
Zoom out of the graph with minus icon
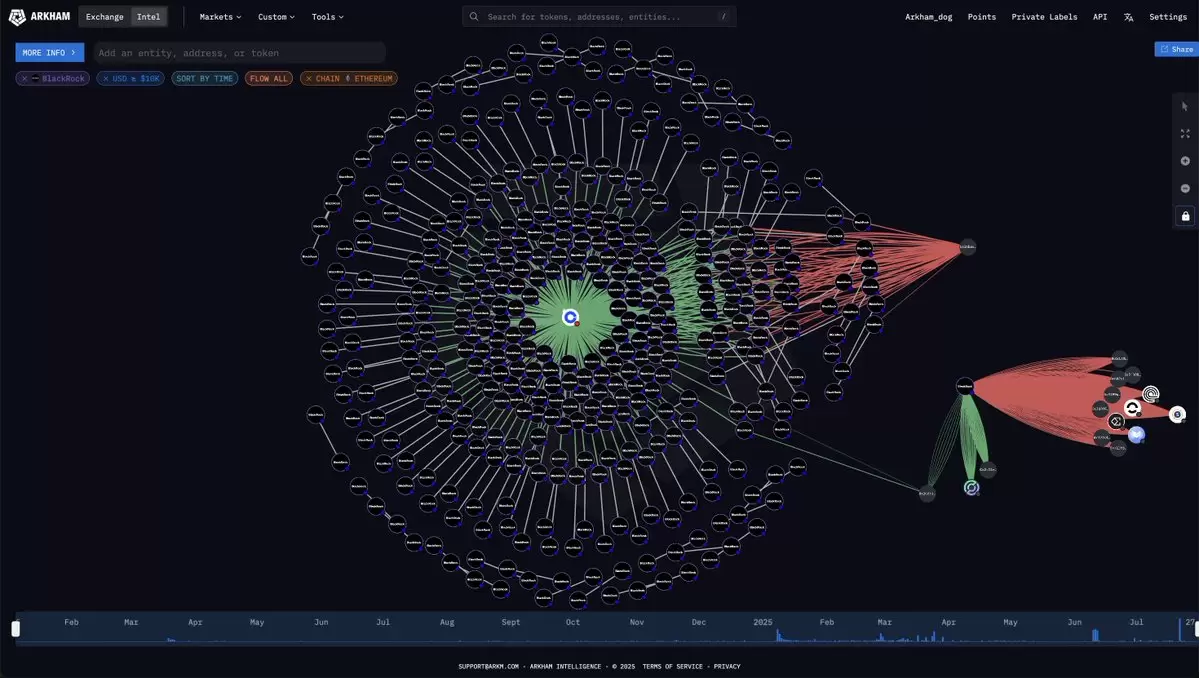(x=1184, y=189)
